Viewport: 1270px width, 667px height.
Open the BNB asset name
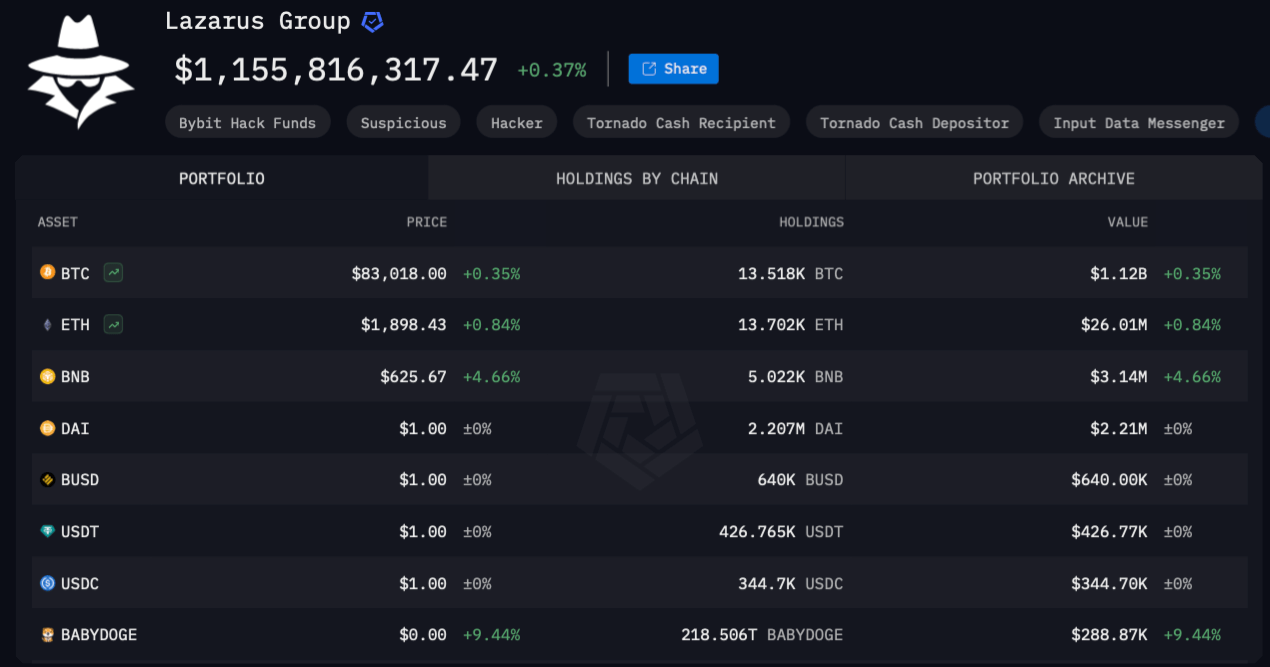tap(75, 377)
